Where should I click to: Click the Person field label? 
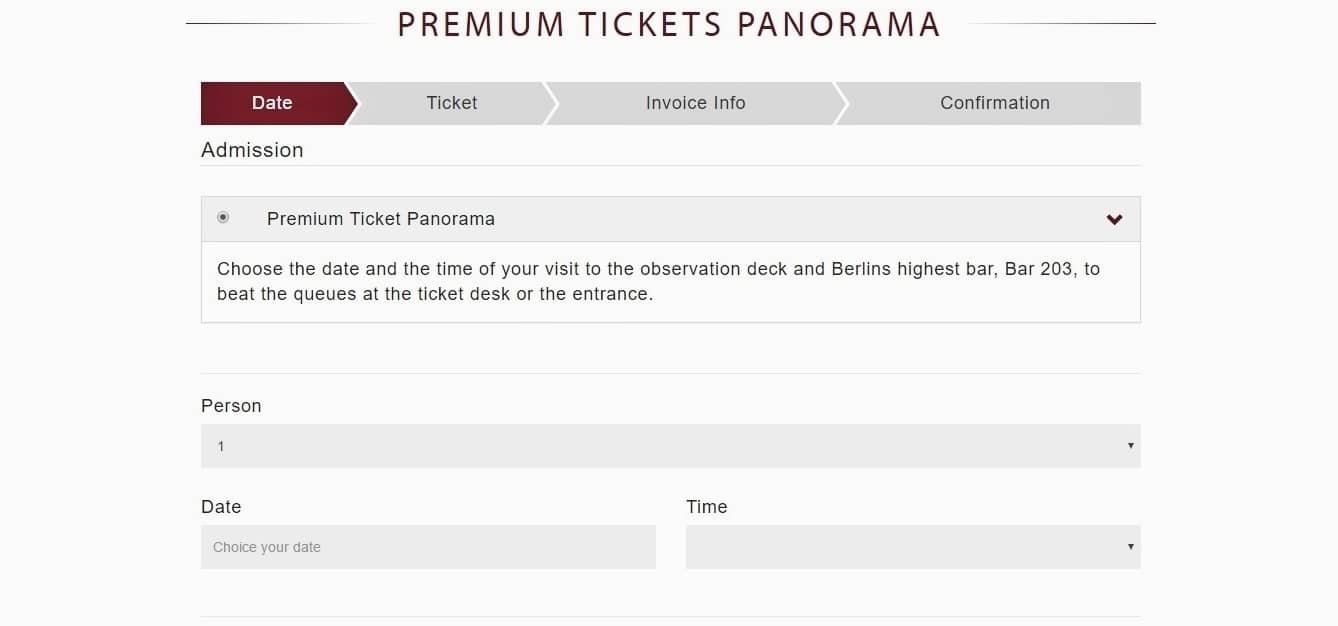pyautogui.click(x=231, y=406)
